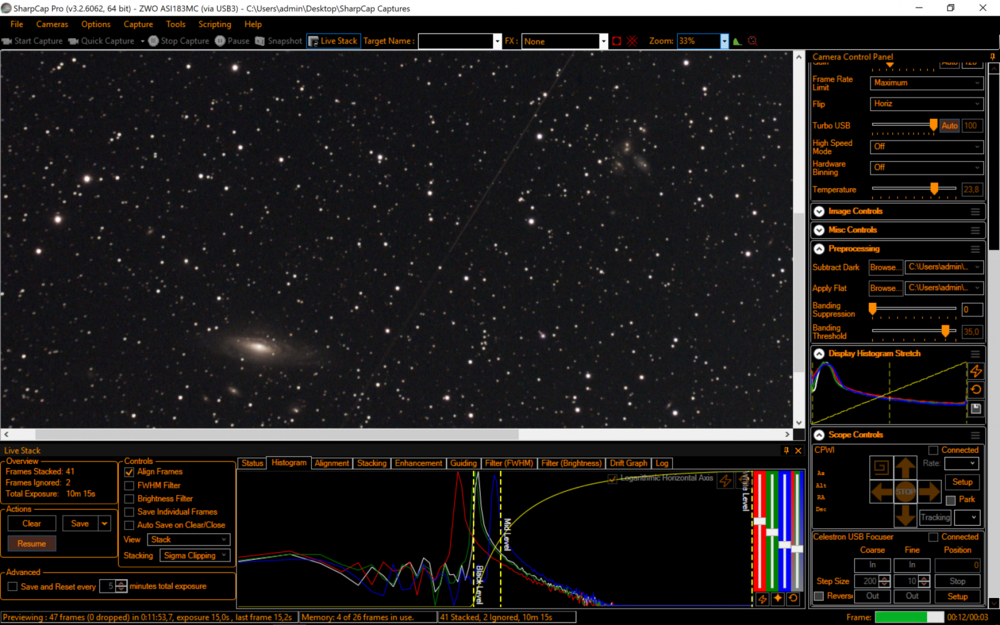Open the Stacking algorithm Sigma Clipping dropdown
The height and width of the screenshot is (625, 1000).
tap(195, 555)
